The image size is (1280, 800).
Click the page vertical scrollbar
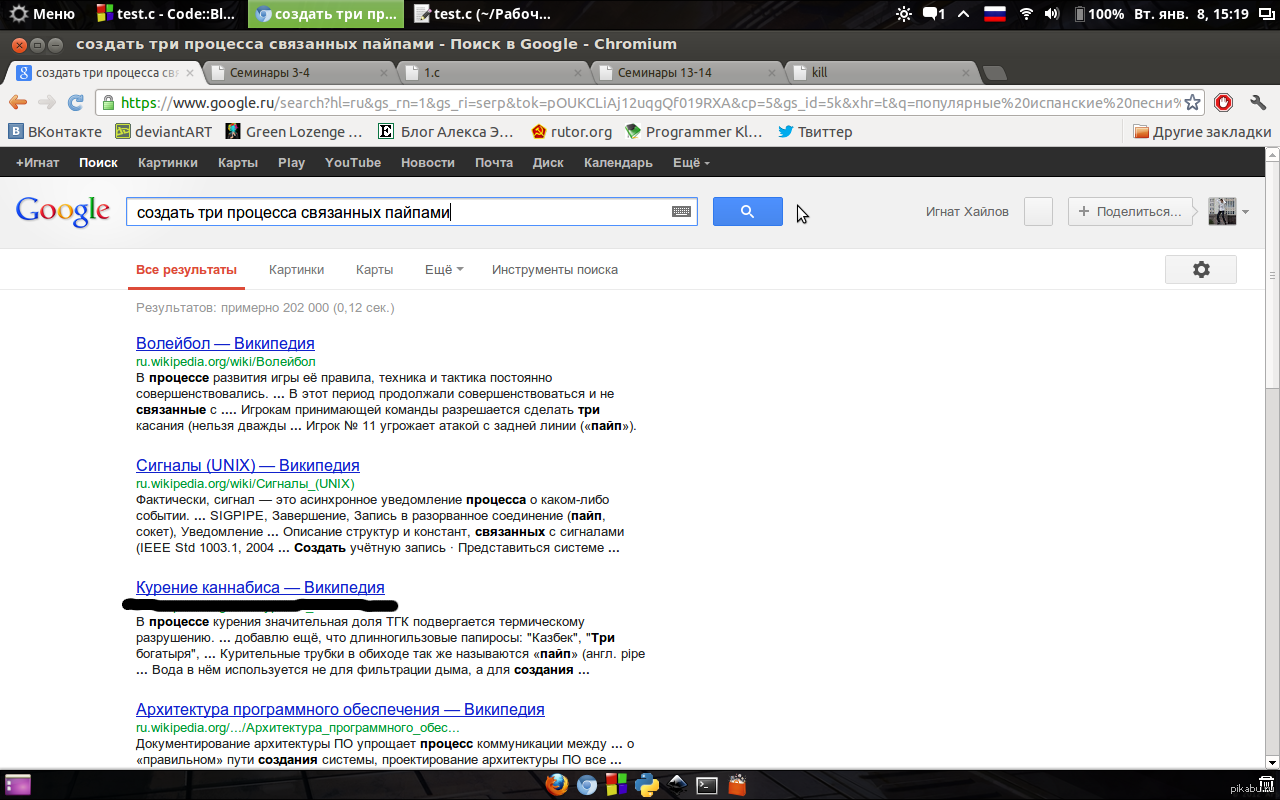tap(1272, 300)
